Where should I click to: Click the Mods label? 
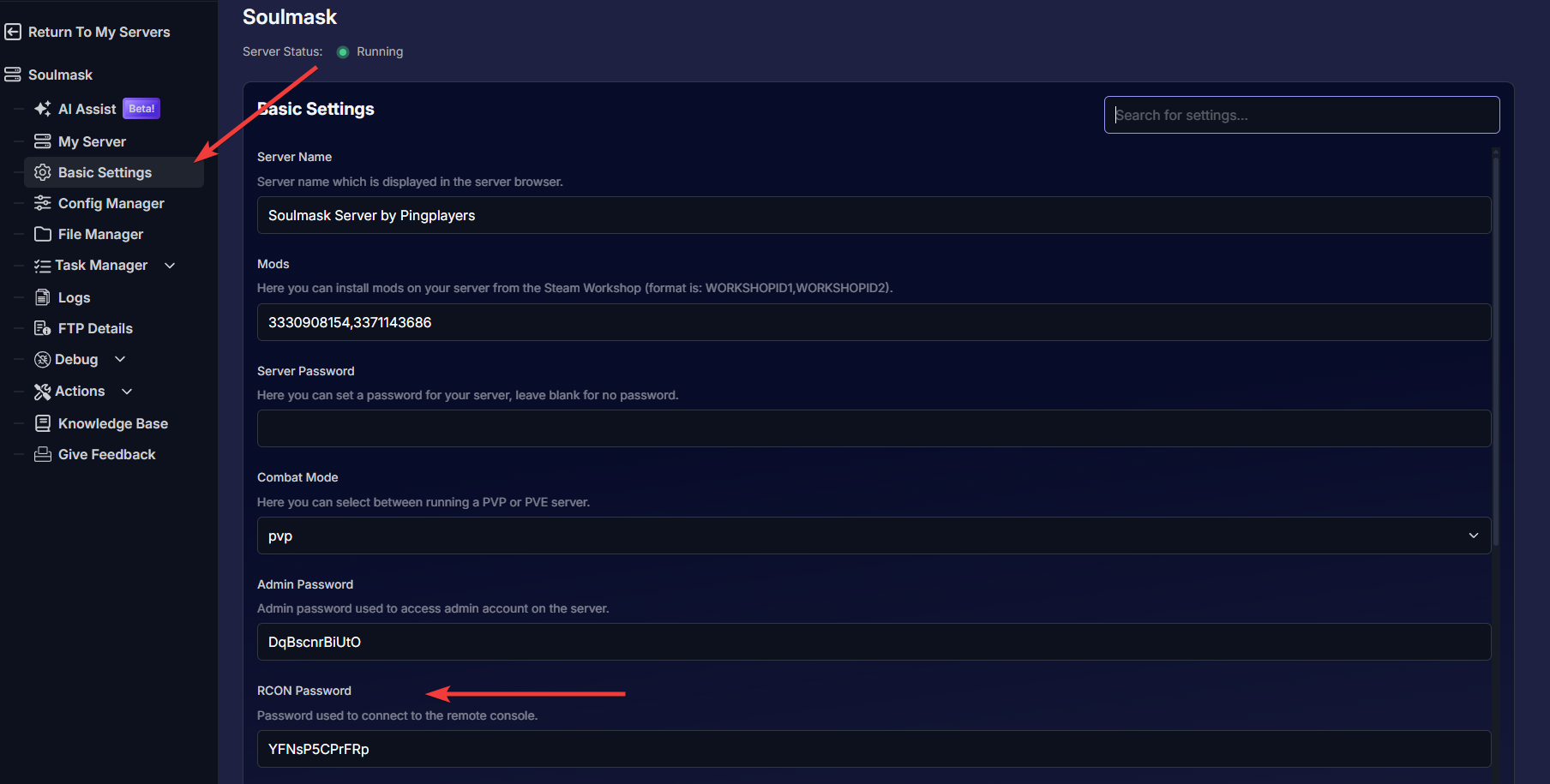273,264
